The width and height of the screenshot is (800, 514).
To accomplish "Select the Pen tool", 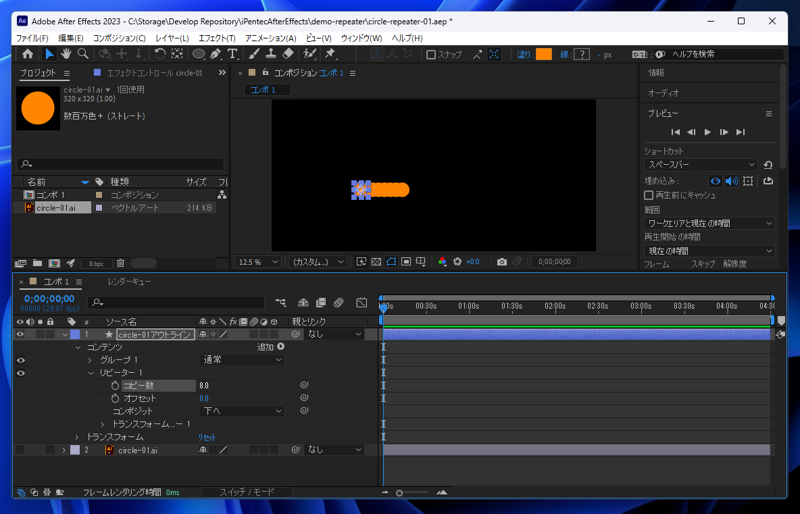I will coord(215,54).
